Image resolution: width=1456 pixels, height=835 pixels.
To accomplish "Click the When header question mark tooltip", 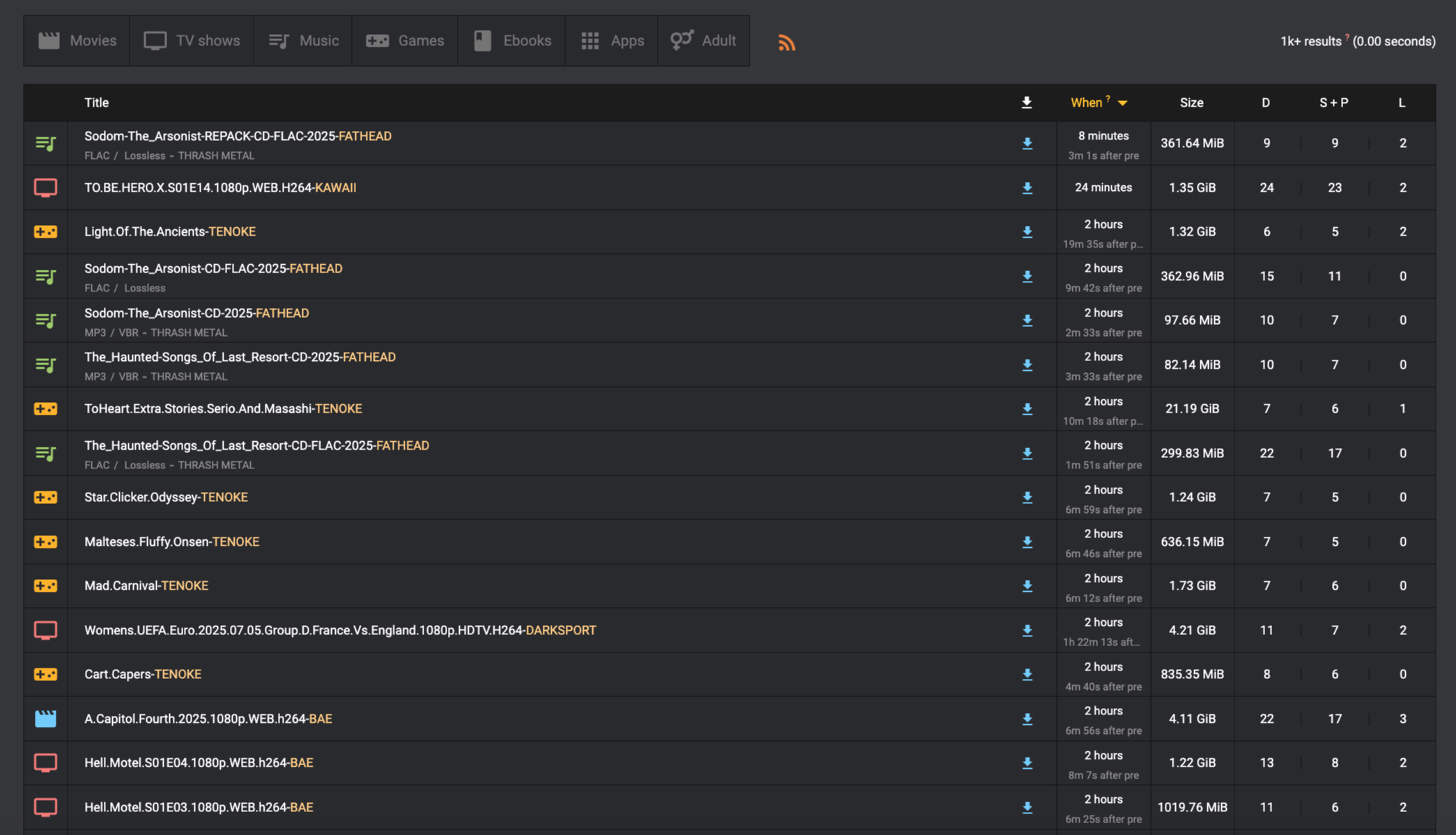I will coord(1108,98).
